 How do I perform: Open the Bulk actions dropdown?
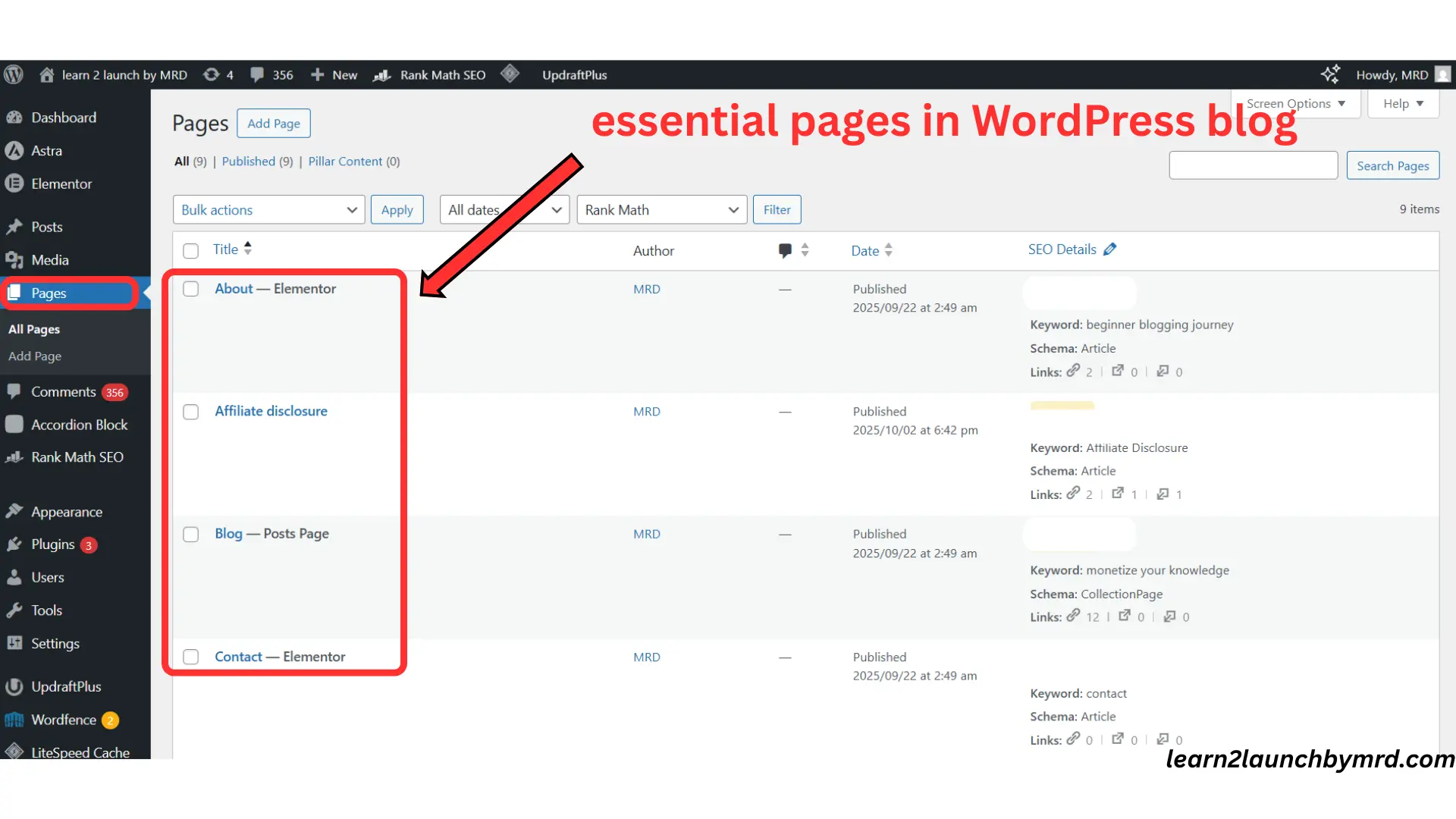pyautogui.click(x=268, y=210)
